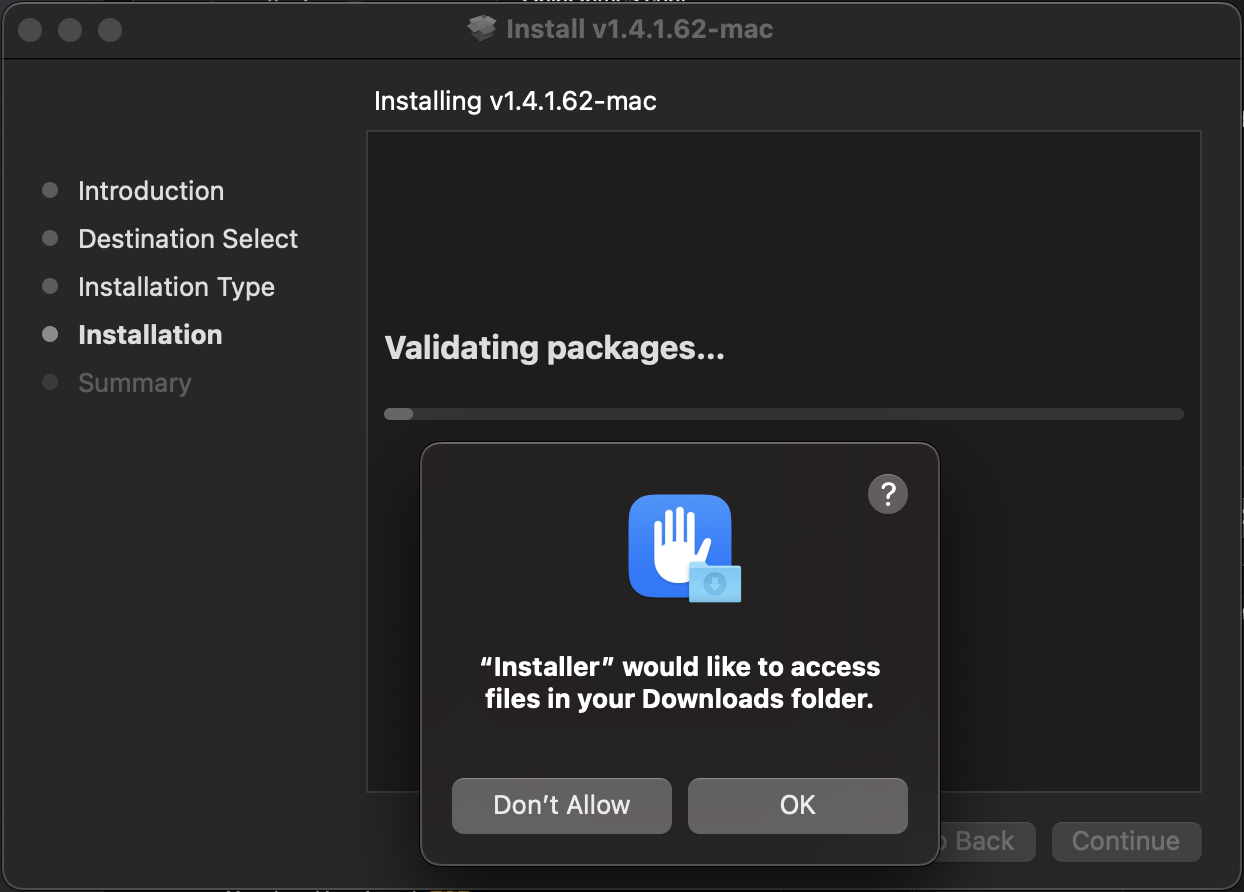Select the highlighted Installation step
The image size is (1244, 892).
point(150,335)
